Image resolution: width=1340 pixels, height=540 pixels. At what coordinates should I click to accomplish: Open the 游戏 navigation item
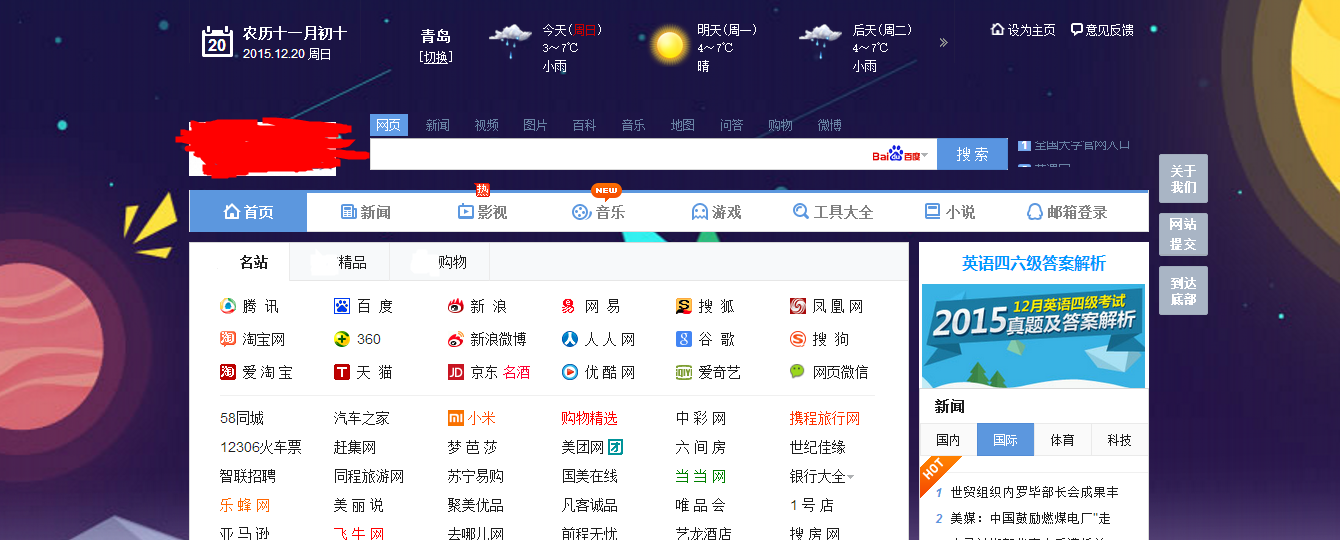click(x=716, y=212)
